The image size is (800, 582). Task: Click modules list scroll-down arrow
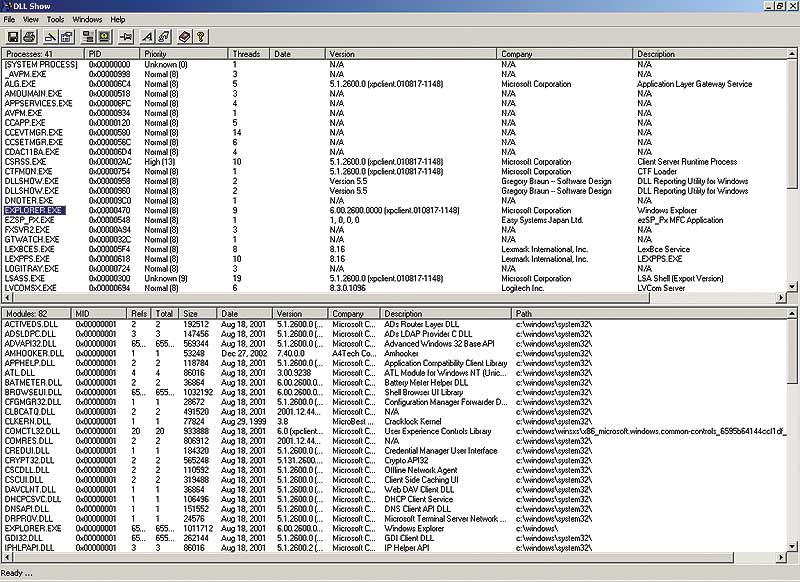(792, 547)
